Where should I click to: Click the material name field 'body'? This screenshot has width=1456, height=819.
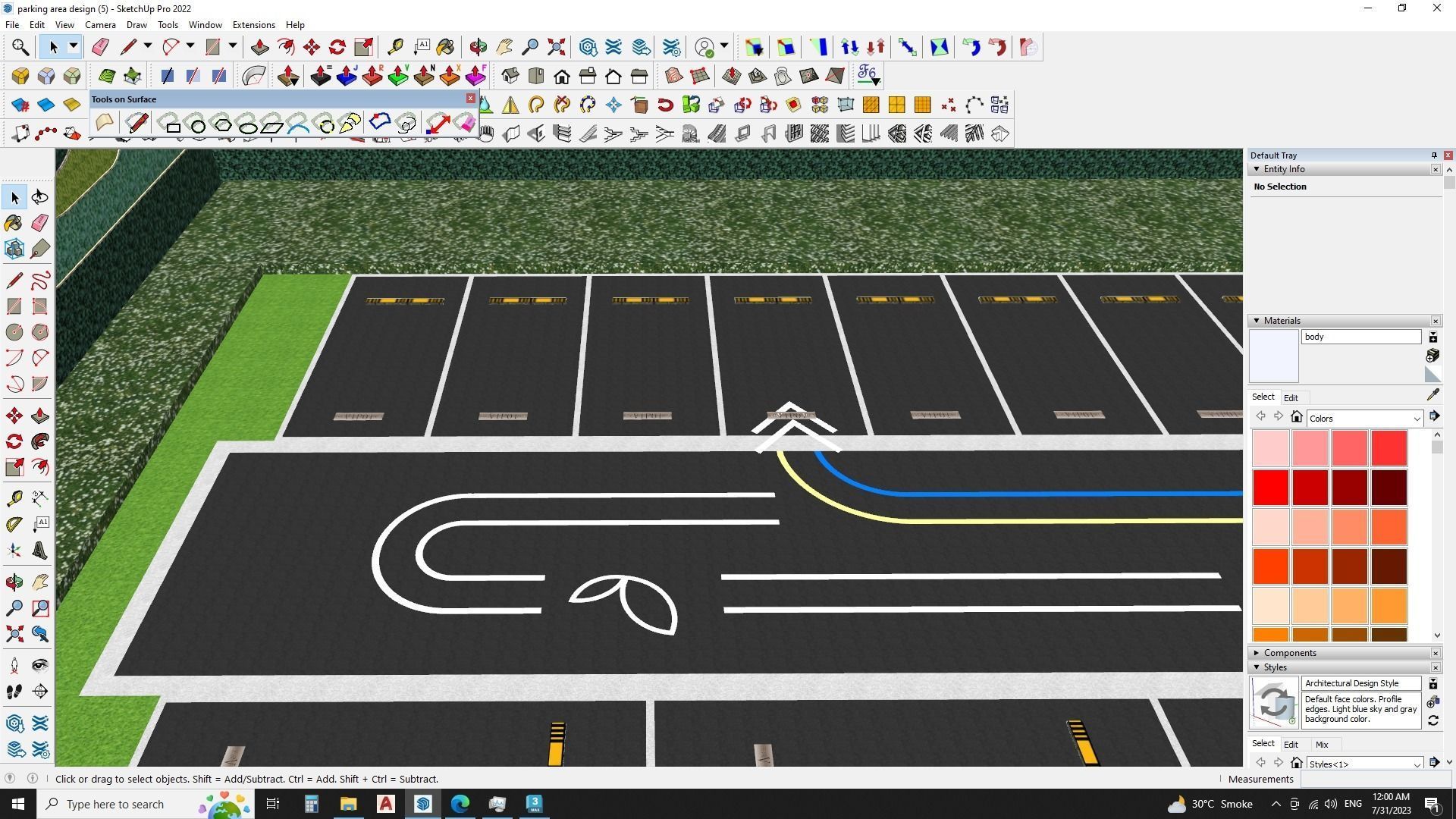coord(1360,337)
